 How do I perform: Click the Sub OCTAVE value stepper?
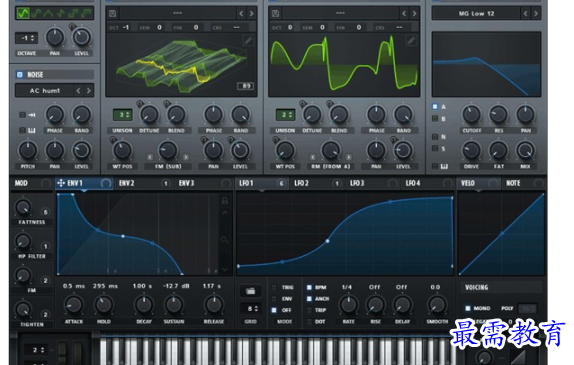coord(26,38)
